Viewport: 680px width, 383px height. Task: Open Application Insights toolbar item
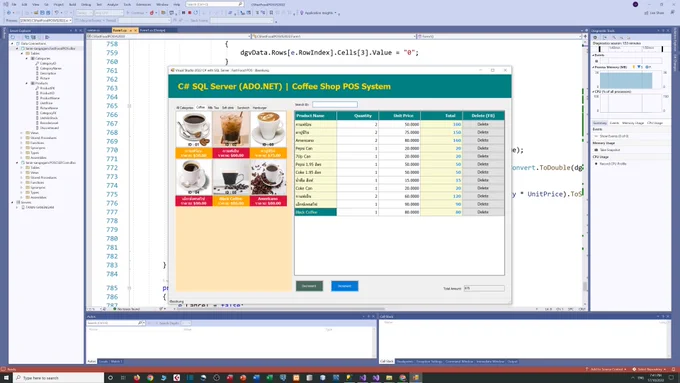[319, 13]
